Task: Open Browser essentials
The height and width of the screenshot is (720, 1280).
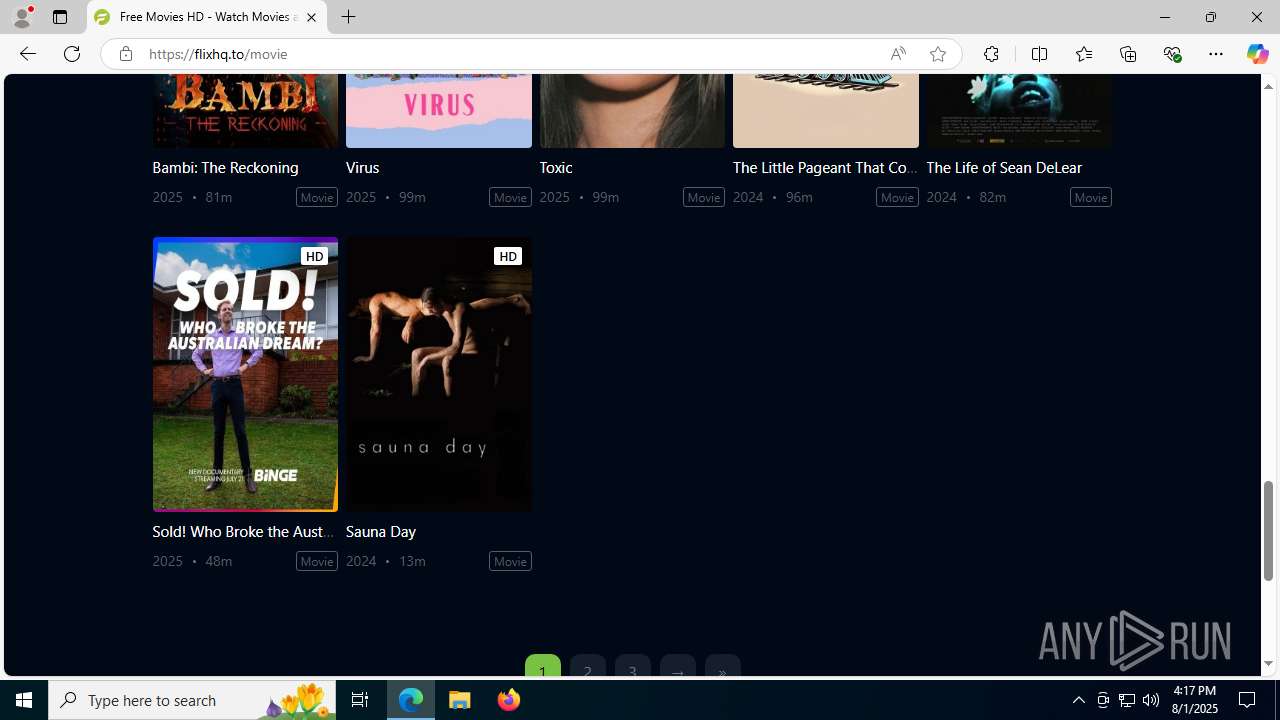Action: 1172,54
